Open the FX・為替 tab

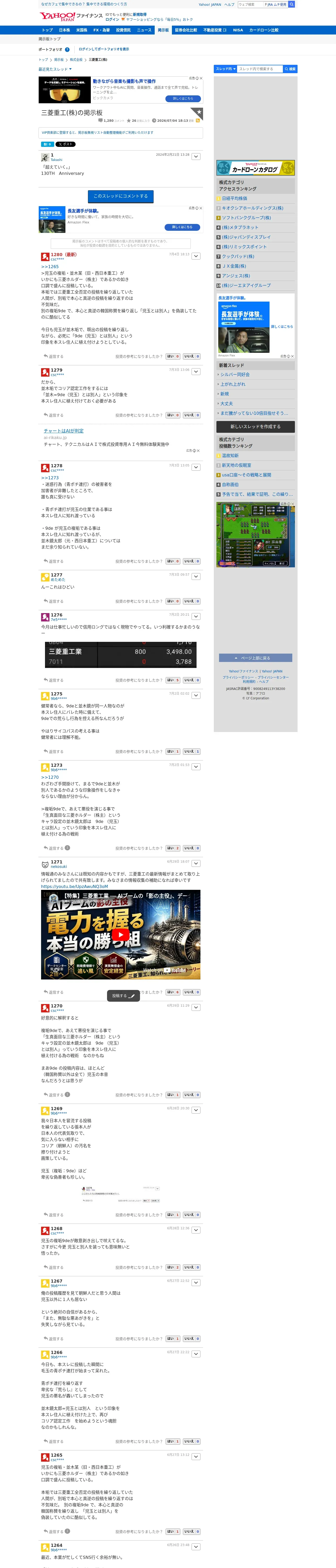pos(101,30)
